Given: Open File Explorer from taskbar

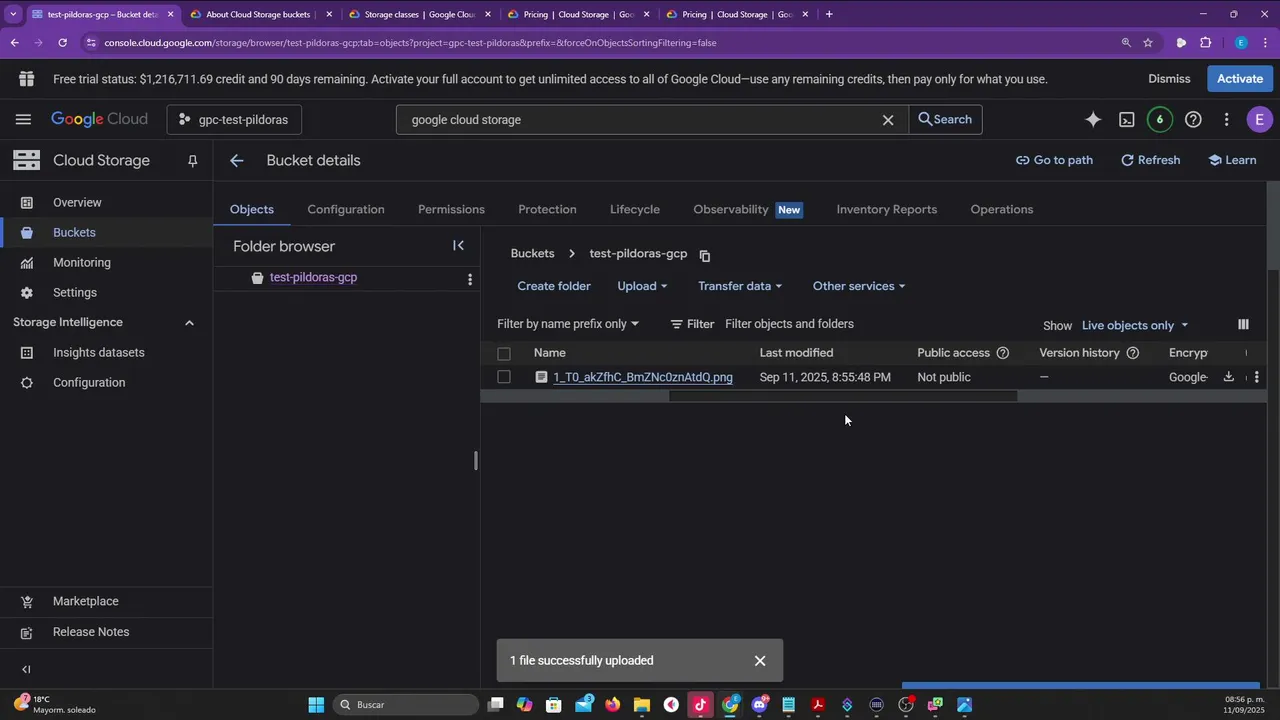Looking at the screenshot, I should 642,704.
